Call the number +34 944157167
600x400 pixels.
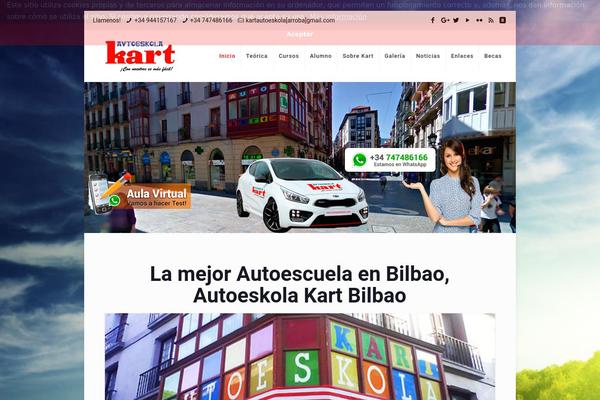click(x=155, y=20)
